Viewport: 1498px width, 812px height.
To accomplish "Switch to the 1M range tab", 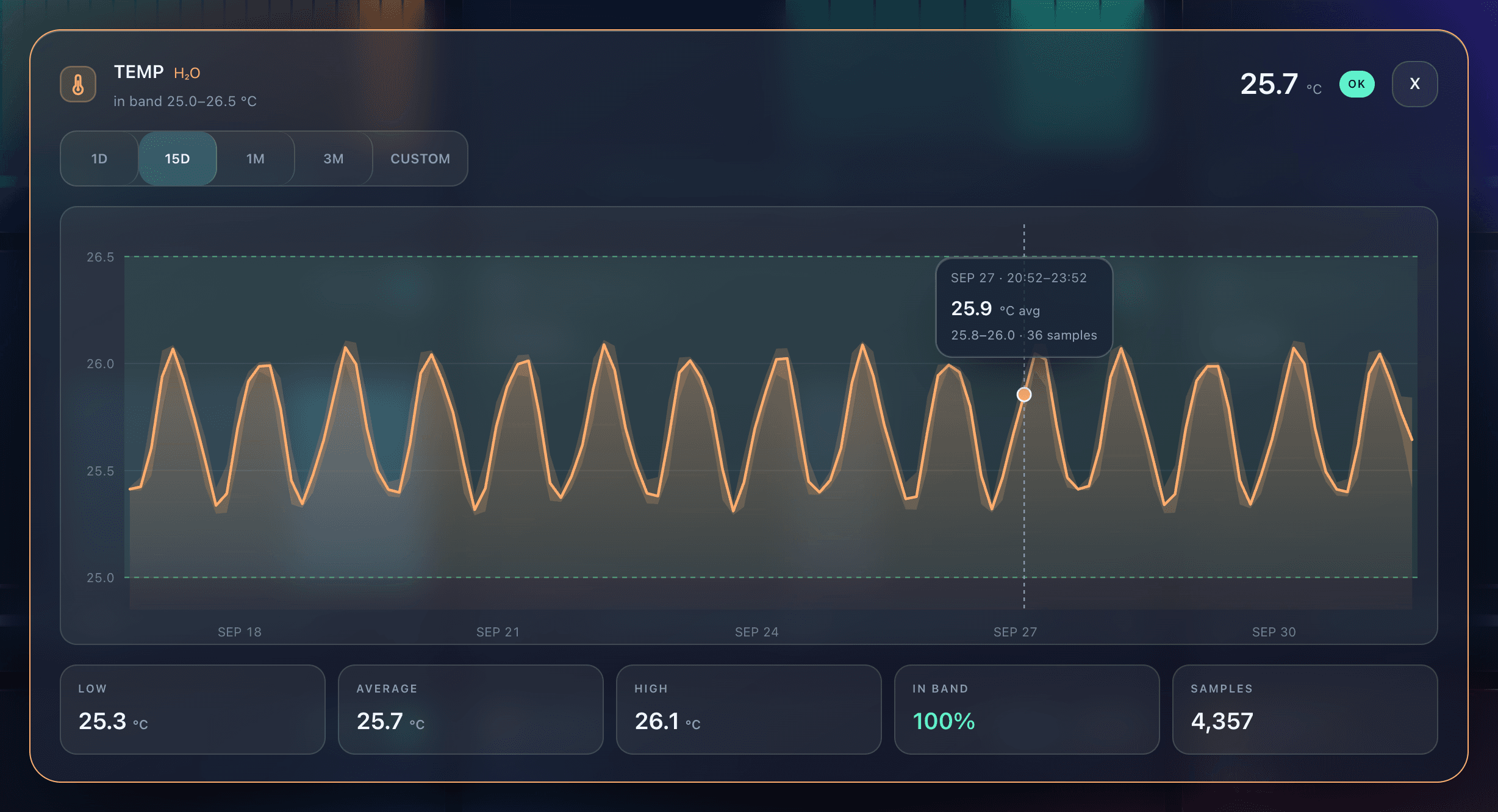I will 256,158.
